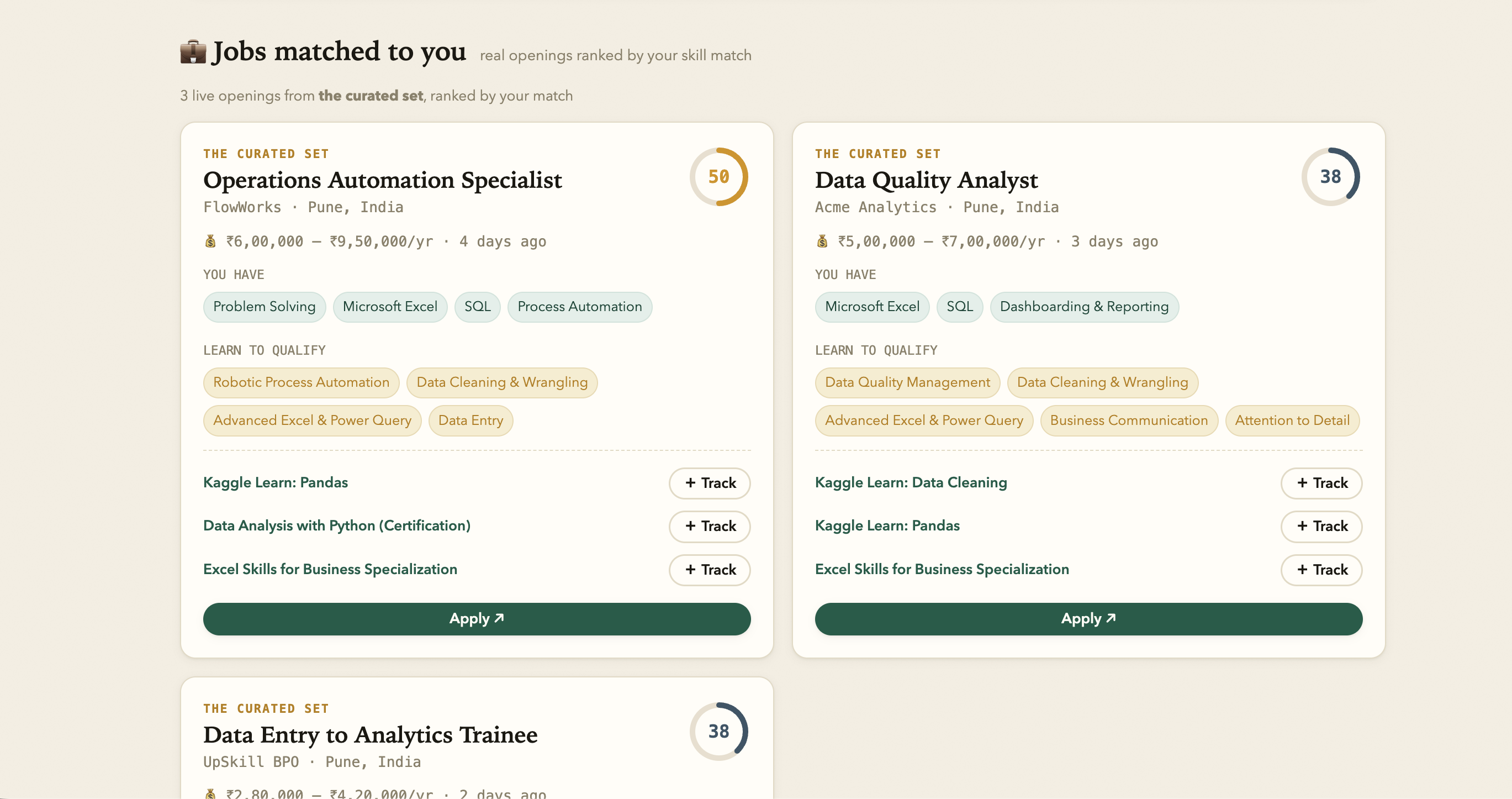Track the Kaggle Learn: Pandas course for FlowWorks
The image size is (1512, 799).
[710, 483]
